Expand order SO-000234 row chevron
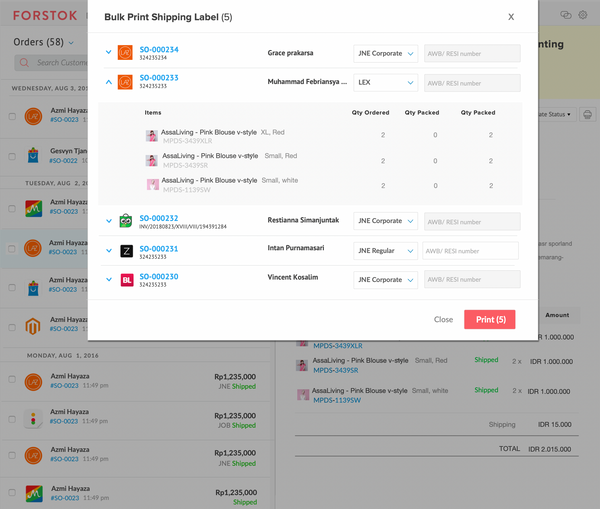Image resolution: width=600 pixels, height=509 pixels. [x=109, y=53]
